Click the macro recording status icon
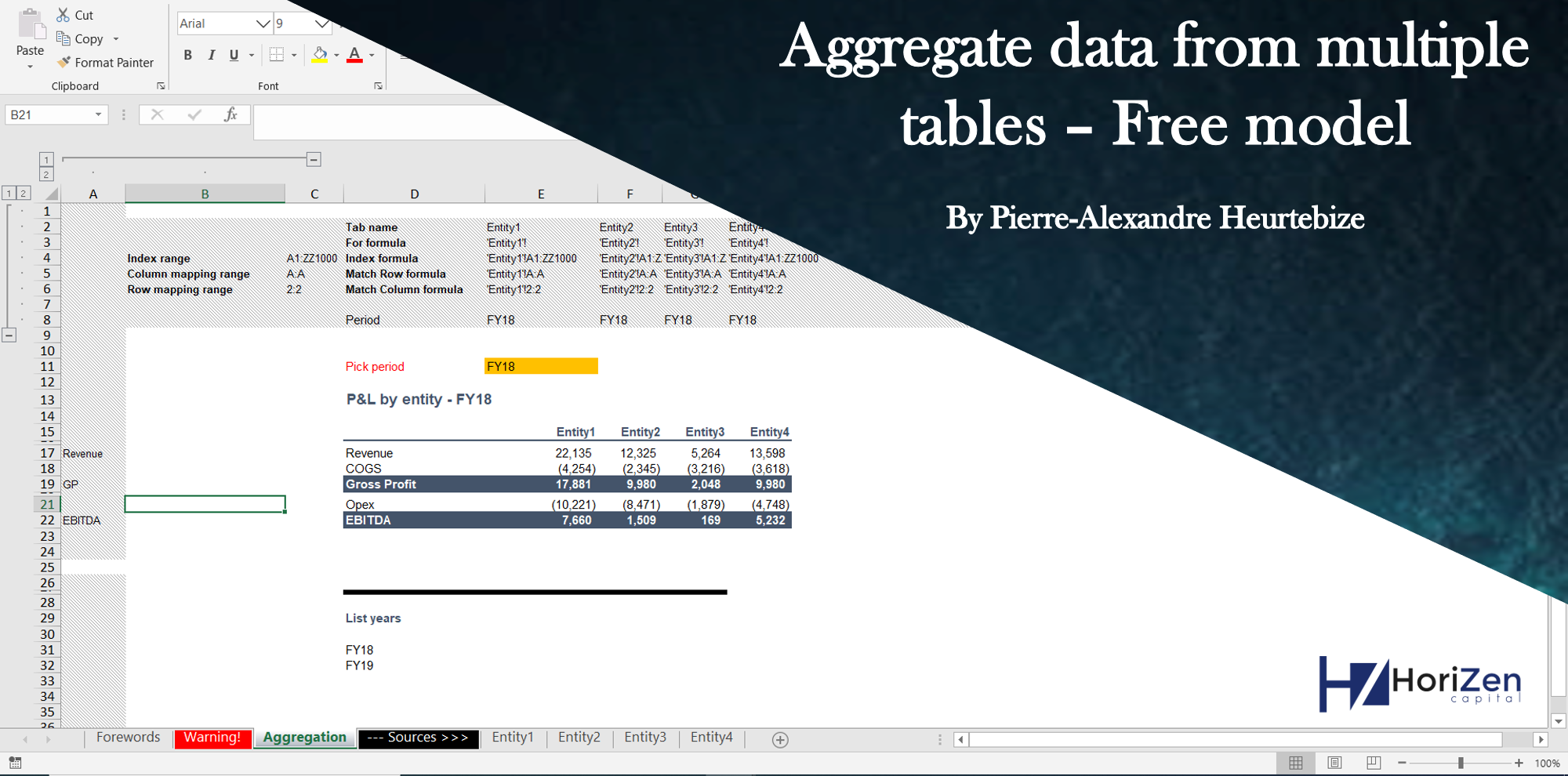 [x=15, y=763]
